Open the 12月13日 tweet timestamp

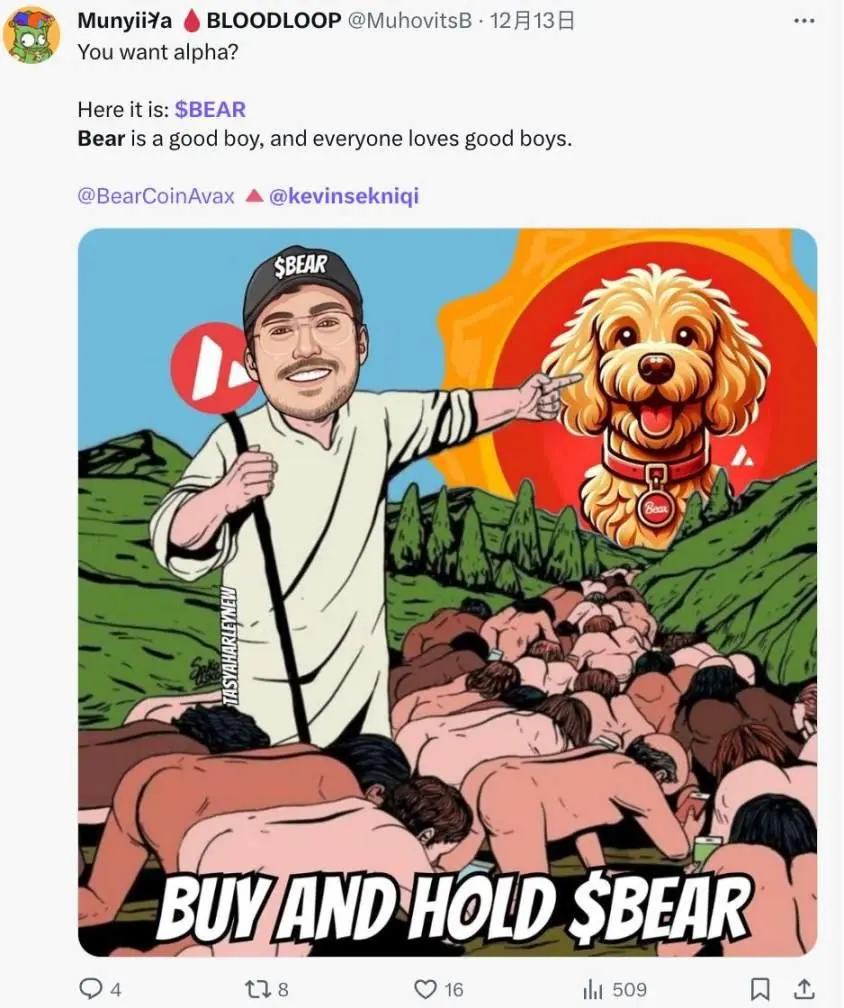tap(532, 21)
